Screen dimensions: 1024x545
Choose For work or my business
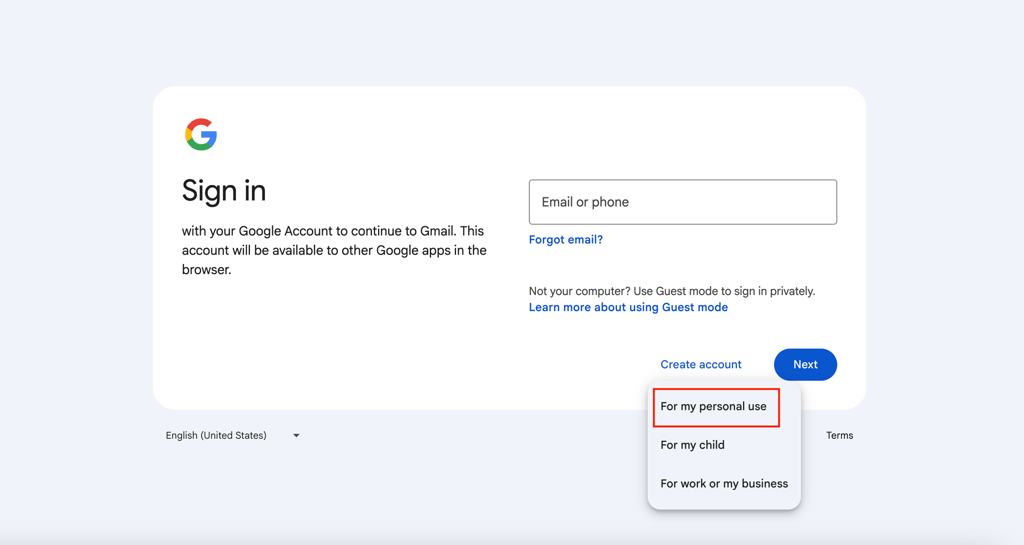pos(724,484)
